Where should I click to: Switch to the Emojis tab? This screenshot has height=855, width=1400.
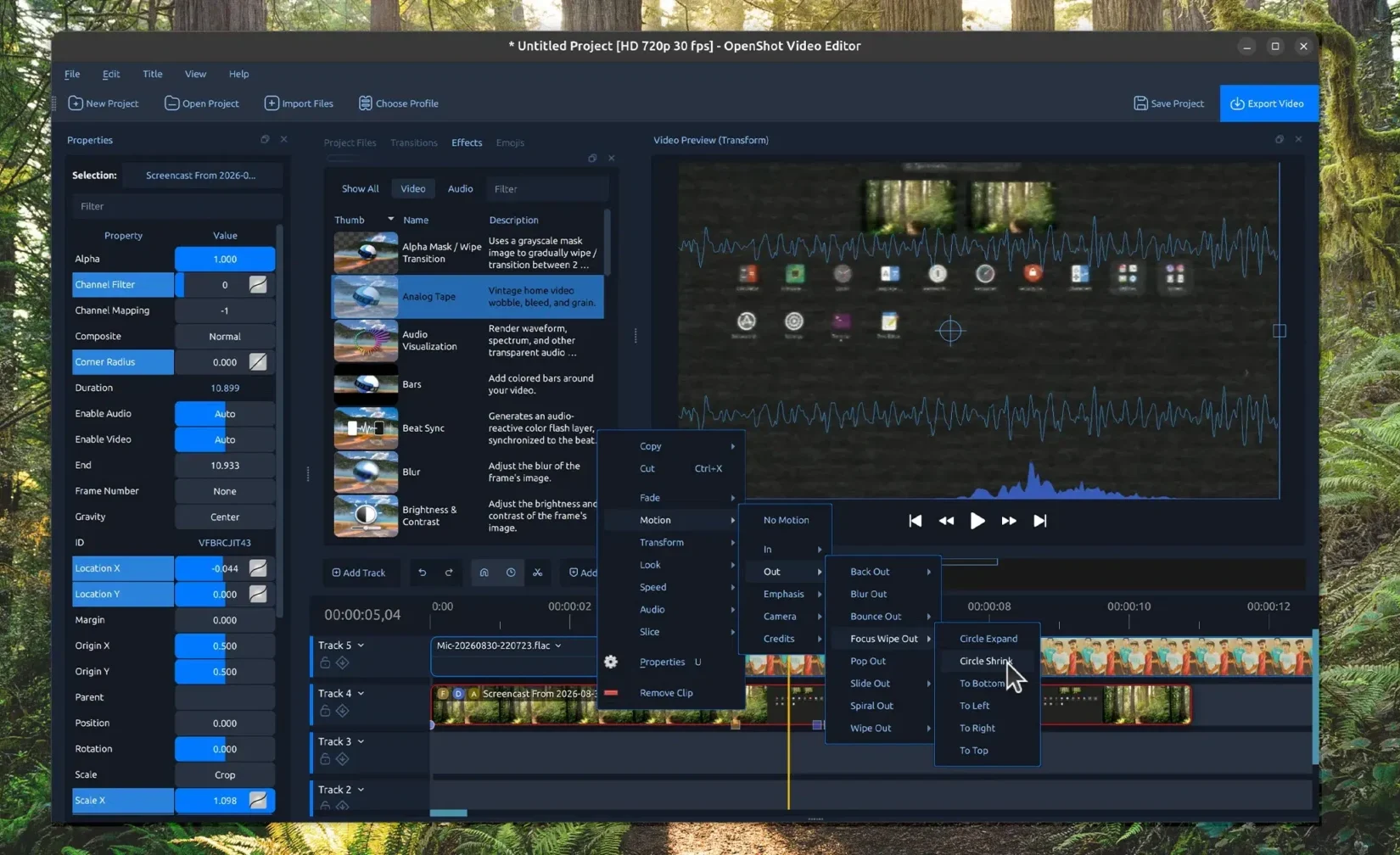click(x=510, y=142)
